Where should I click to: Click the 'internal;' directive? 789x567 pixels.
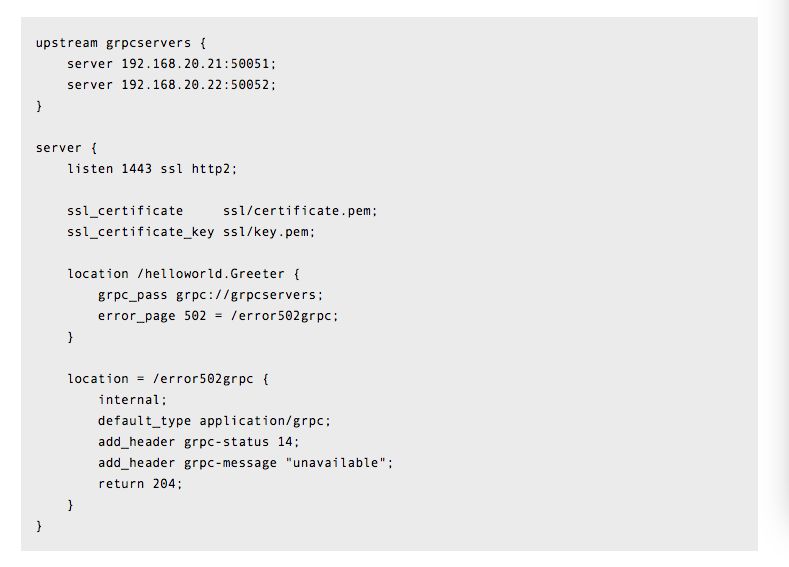click(x=132, y=400)
